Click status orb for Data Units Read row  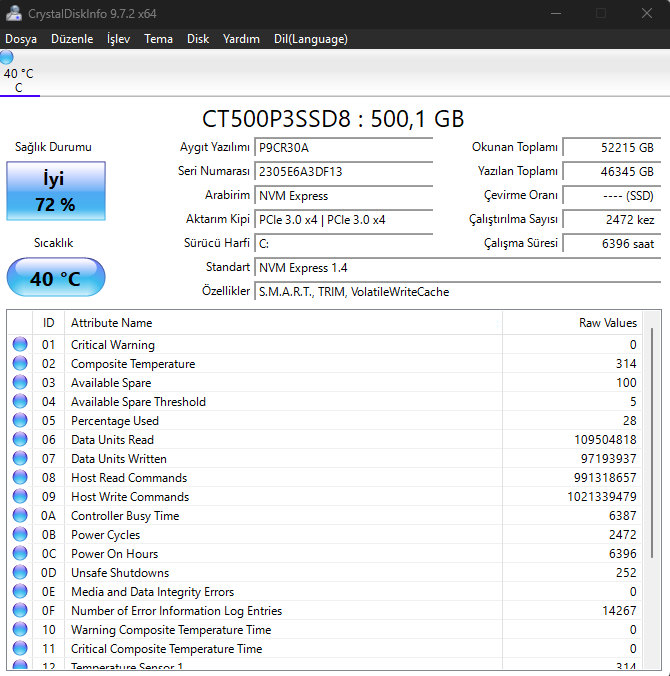pos(20,439)
